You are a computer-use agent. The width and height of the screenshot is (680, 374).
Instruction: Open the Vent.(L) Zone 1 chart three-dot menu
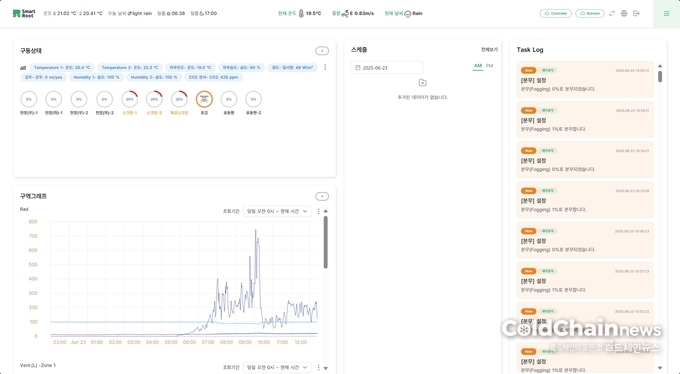click(x=318, y=367)
